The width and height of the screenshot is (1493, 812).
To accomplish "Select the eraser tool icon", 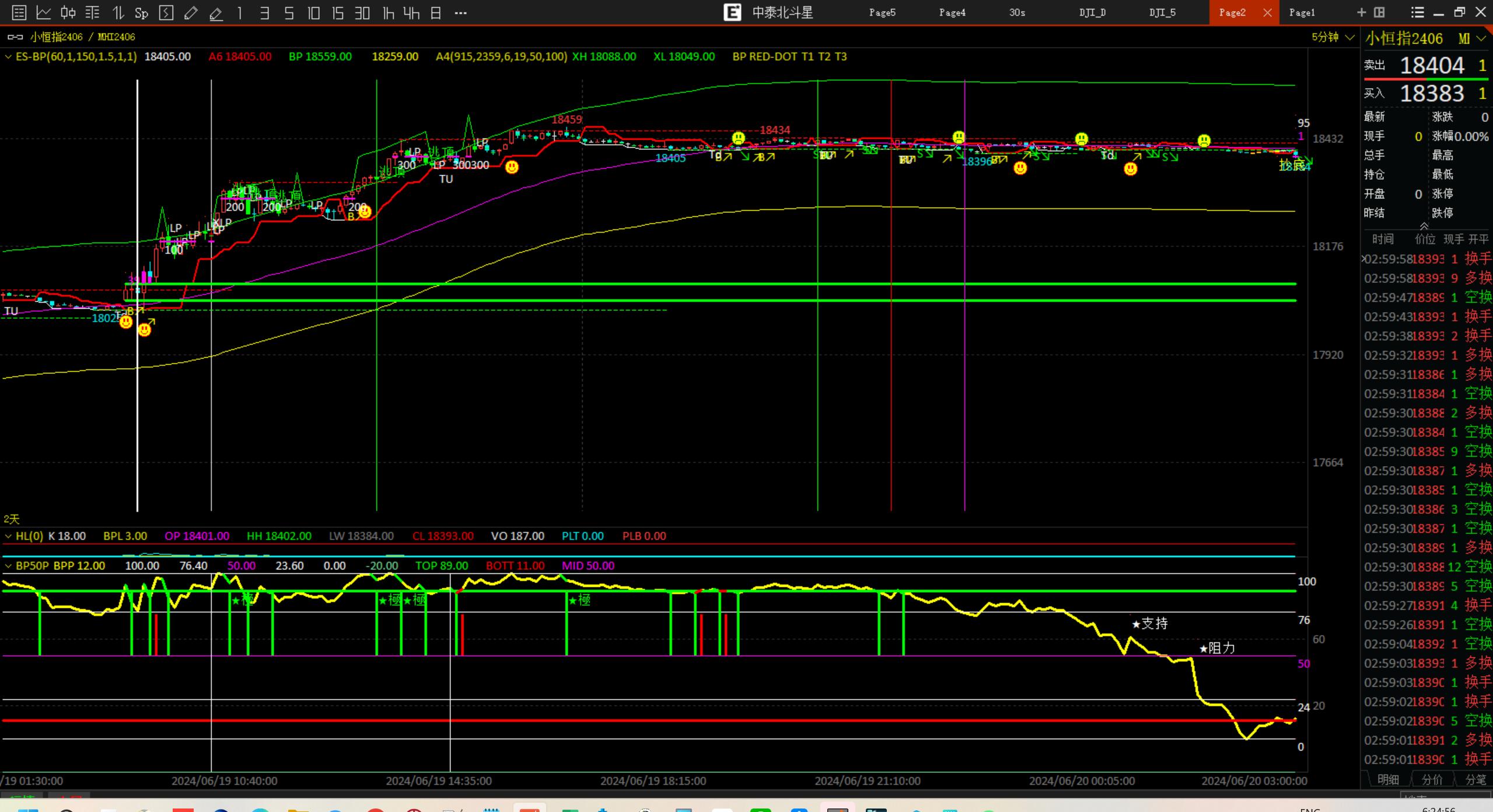I will (x=216, y=12).
